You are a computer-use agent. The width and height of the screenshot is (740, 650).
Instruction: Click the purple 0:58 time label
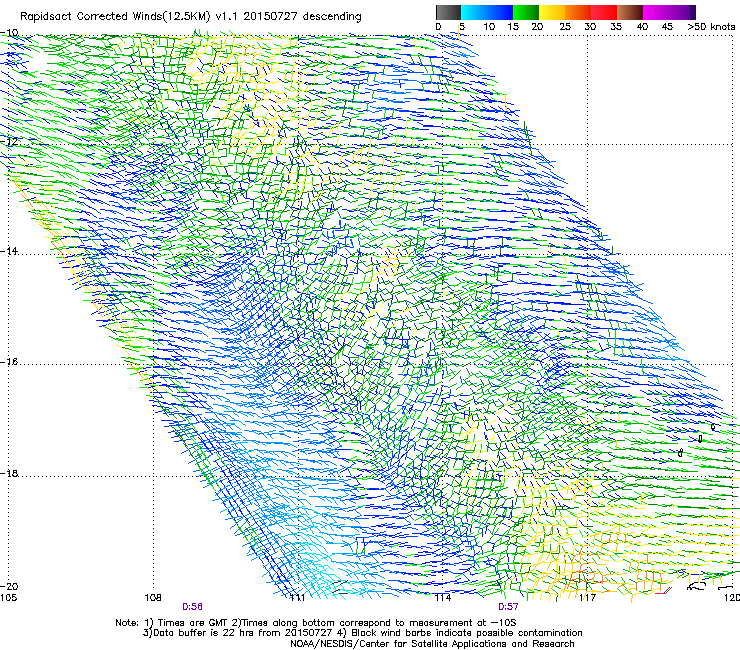tap(192, 607)
